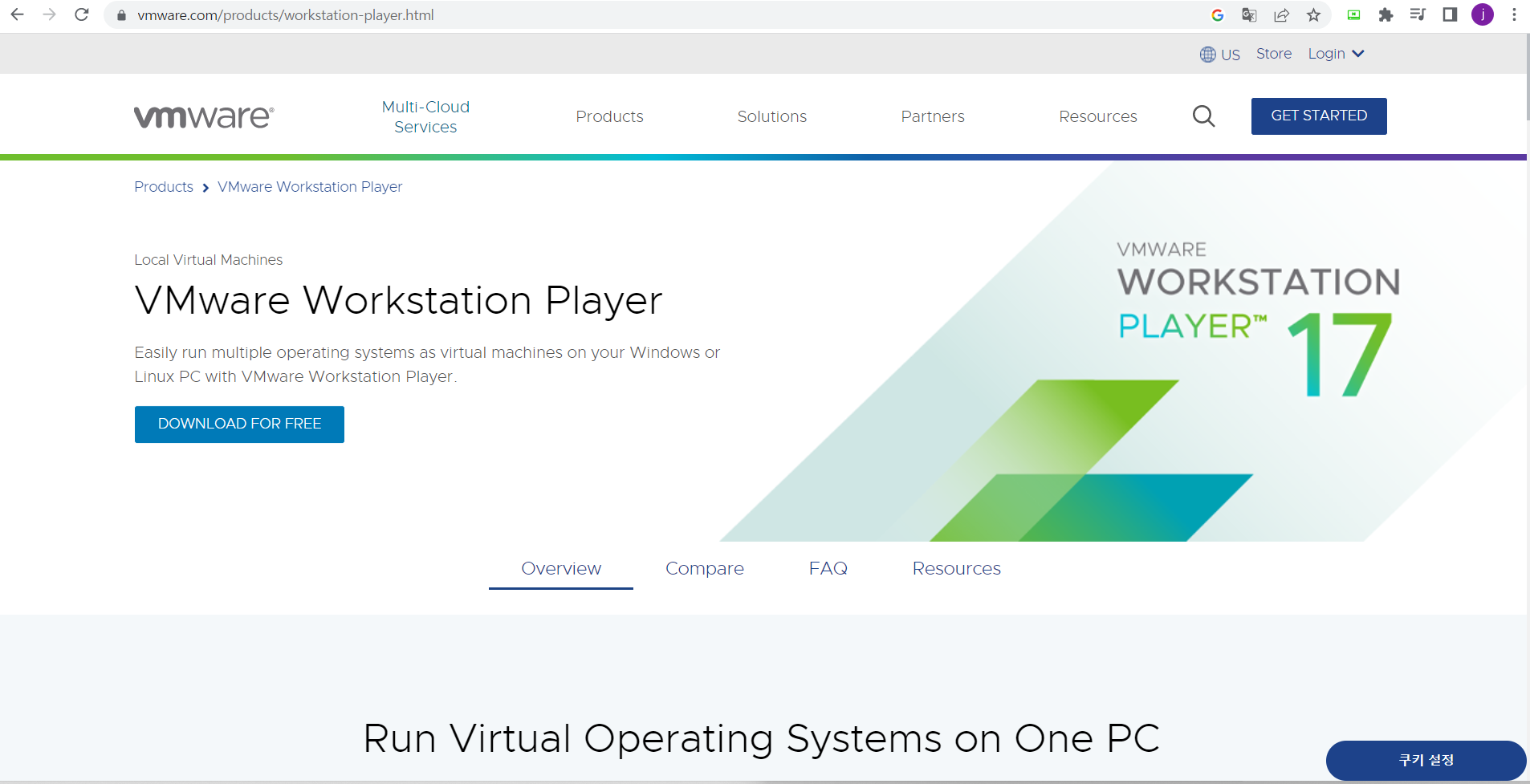
Task: Click the VMware Workstation Player breadcrumb
Action: (310, 187)
